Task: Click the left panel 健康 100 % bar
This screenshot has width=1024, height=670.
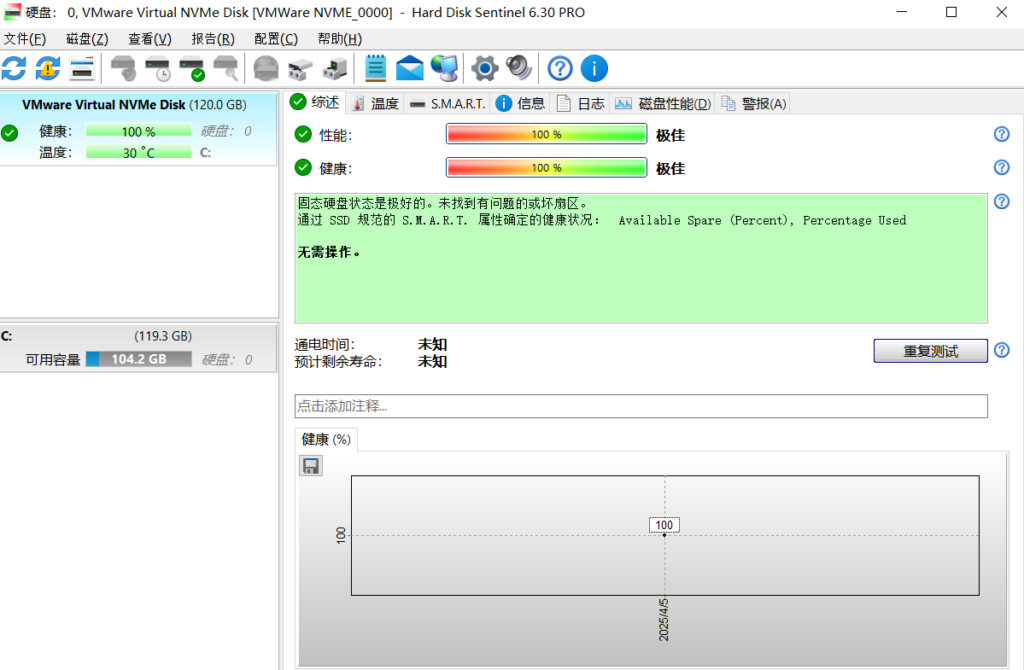Action: click(x=138, y=131)
